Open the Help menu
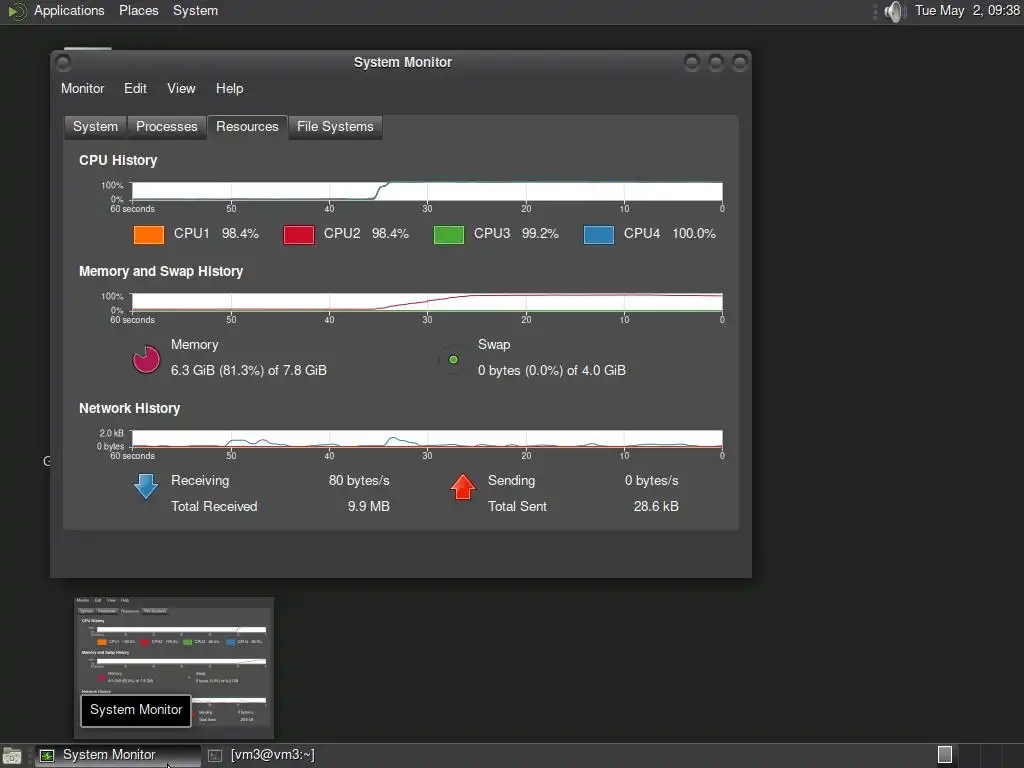The height and width of the screenshot is (768, 1024). [x=229, y=88]
